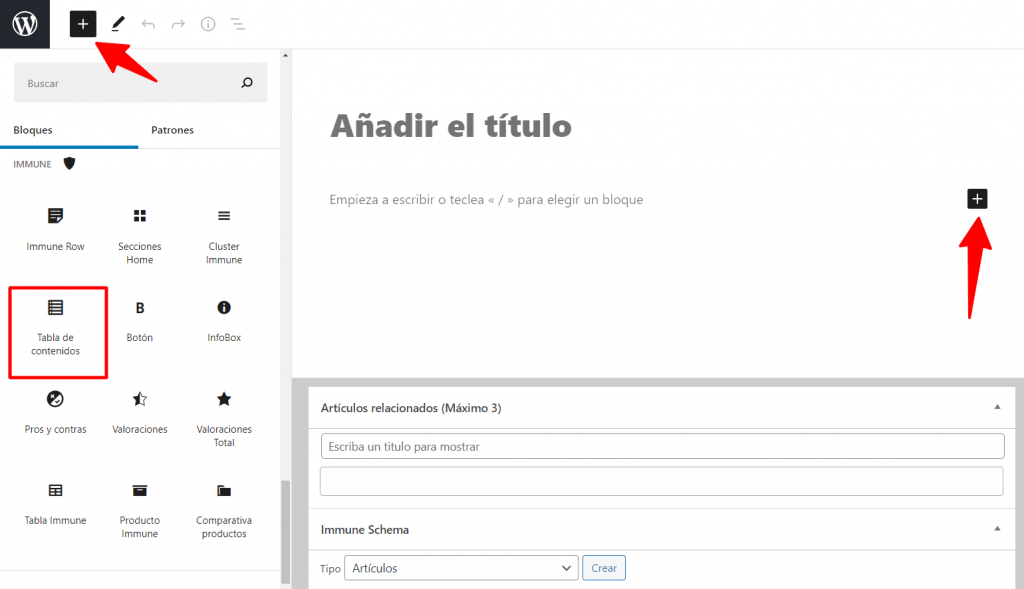Select the Bloques tab
The height and width of the screenshot is (589, 1024).
[x=33, y=130]
